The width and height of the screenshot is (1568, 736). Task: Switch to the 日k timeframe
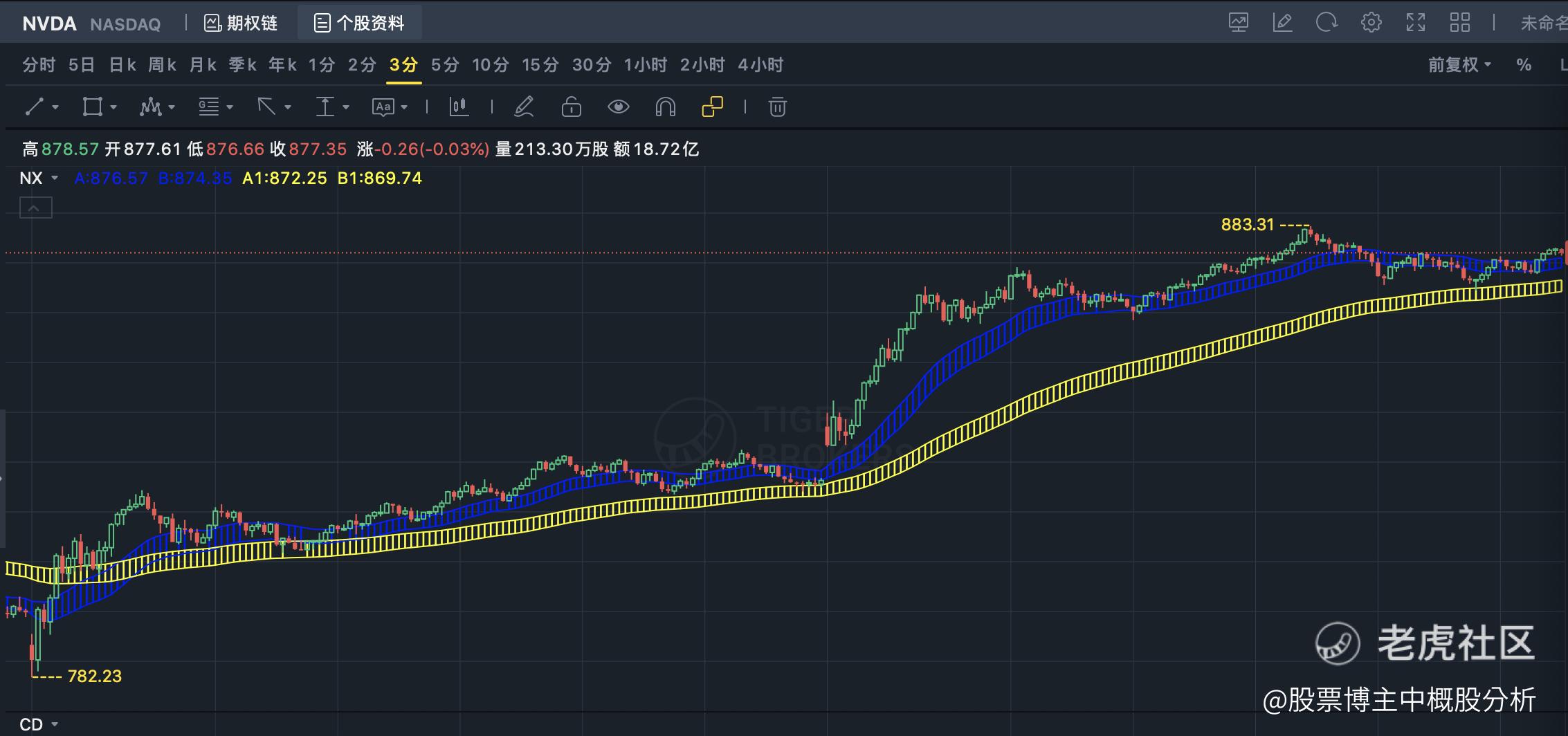click(x=122, y=65)
